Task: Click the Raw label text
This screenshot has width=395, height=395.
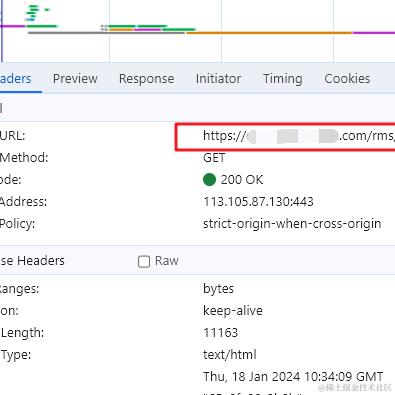Action: (x=167, y=261)
